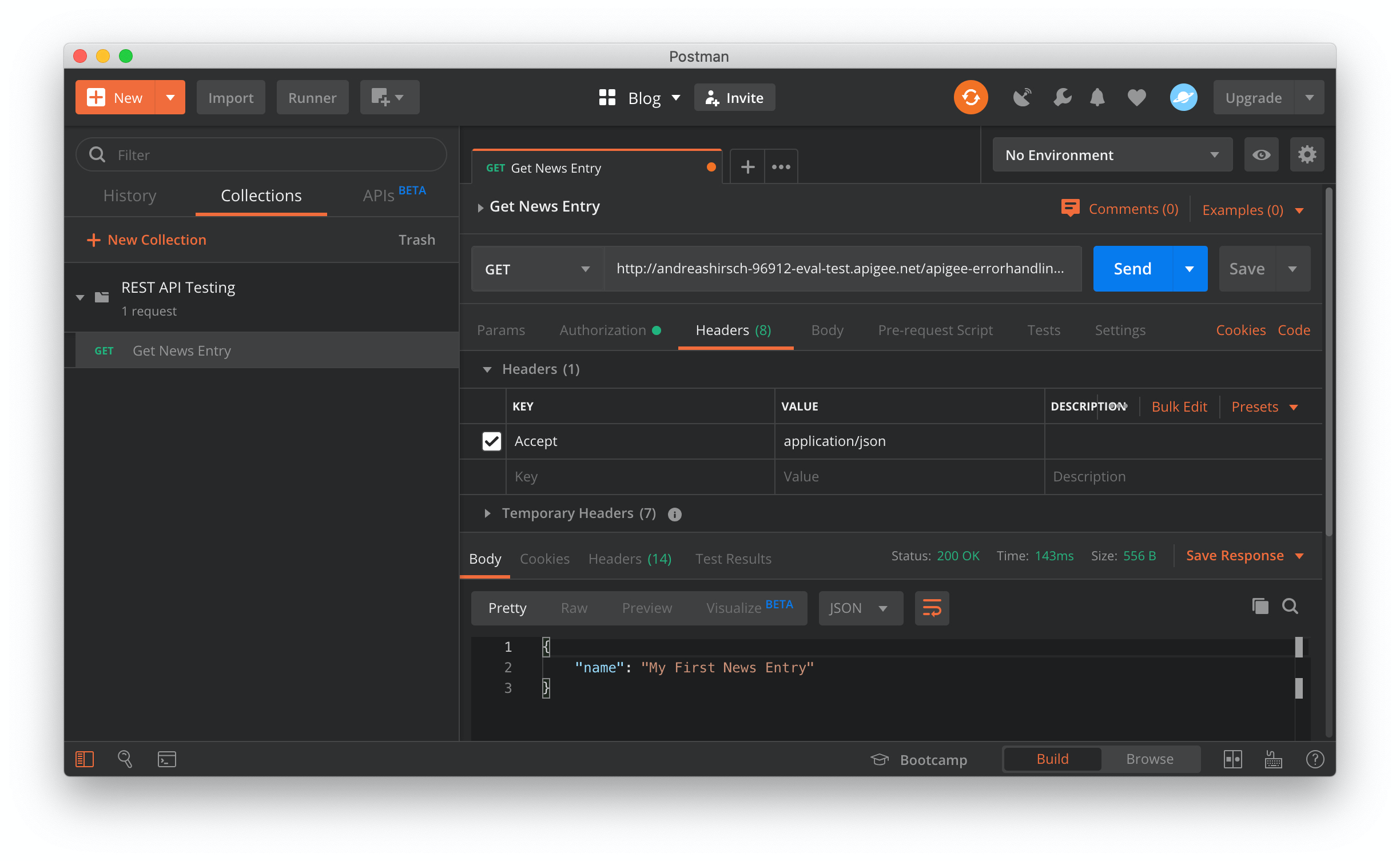Open the No Environment dropdown
This screenshot has width=1400, height=861.
click(1112, 154)
